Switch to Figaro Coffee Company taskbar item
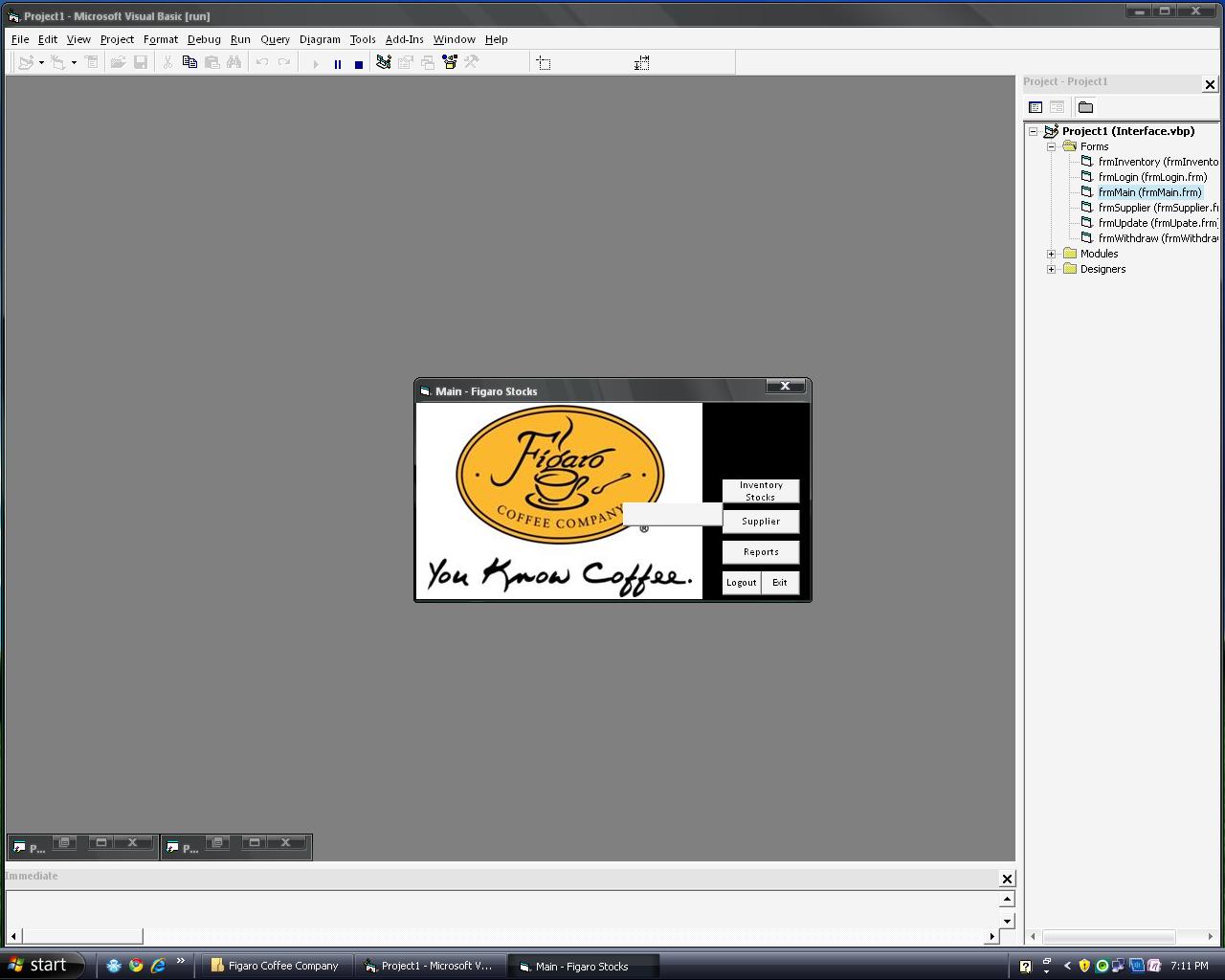1225x980 pixels. (277, 966)
